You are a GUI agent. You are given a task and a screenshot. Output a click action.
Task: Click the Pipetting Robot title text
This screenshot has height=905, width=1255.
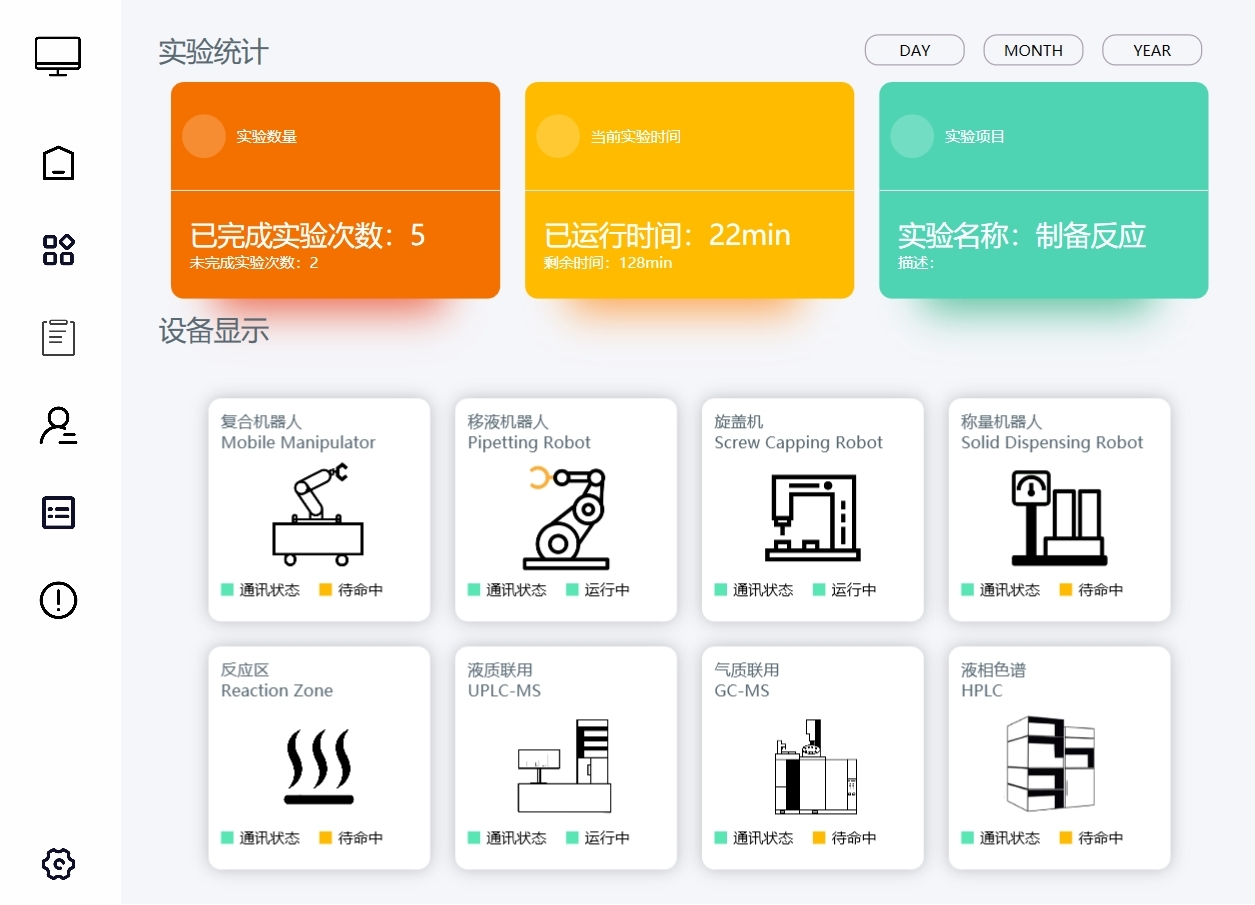click(529, 442)
